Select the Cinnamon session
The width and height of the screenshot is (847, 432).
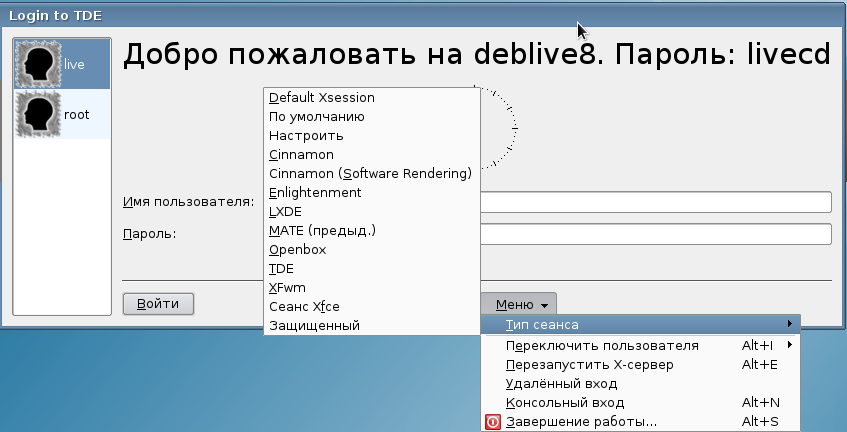[372, 154]
